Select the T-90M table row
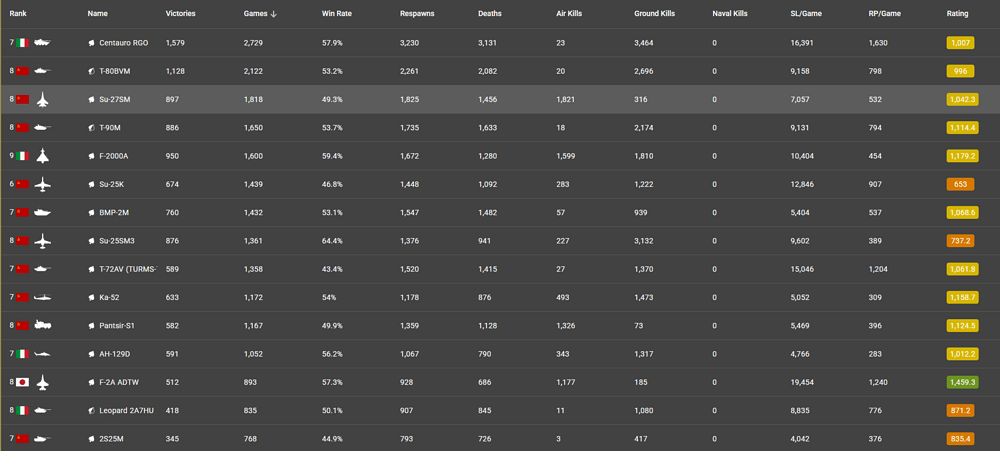The height and width of the screenshot is (451, 1000). pyautogui.click(x=500, y=128)
